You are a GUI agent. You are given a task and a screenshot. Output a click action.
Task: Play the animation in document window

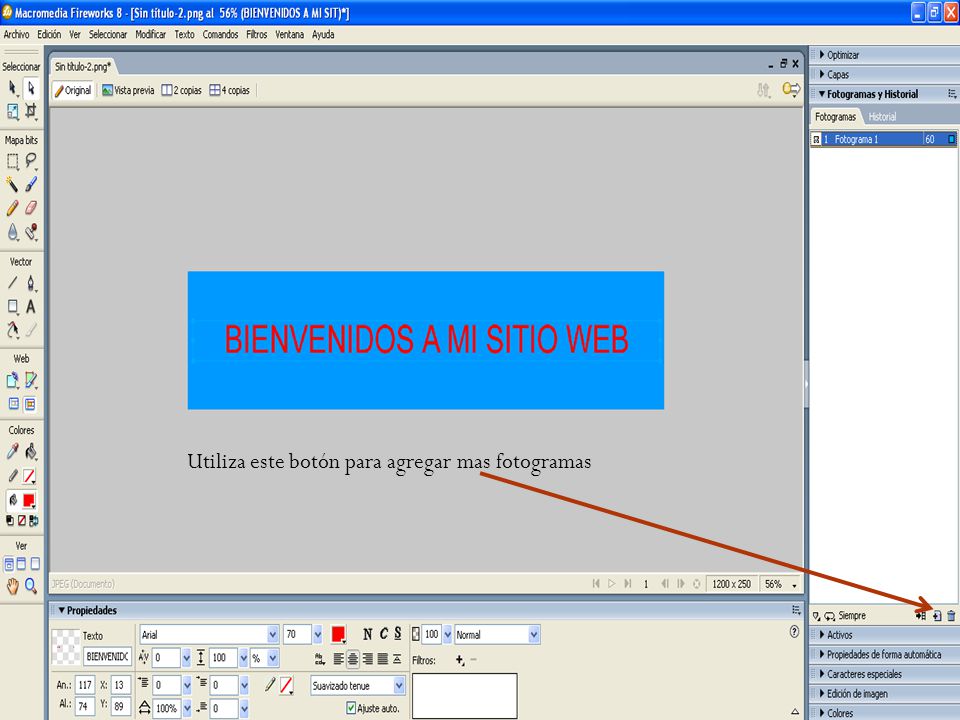(611, 583)
